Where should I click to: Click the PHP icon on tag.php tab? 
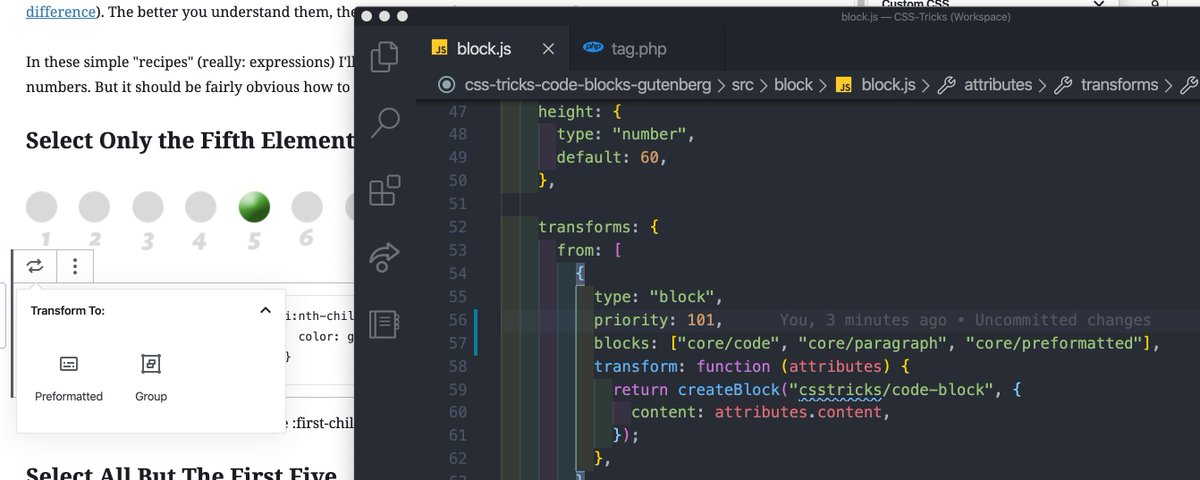[593, 48]
